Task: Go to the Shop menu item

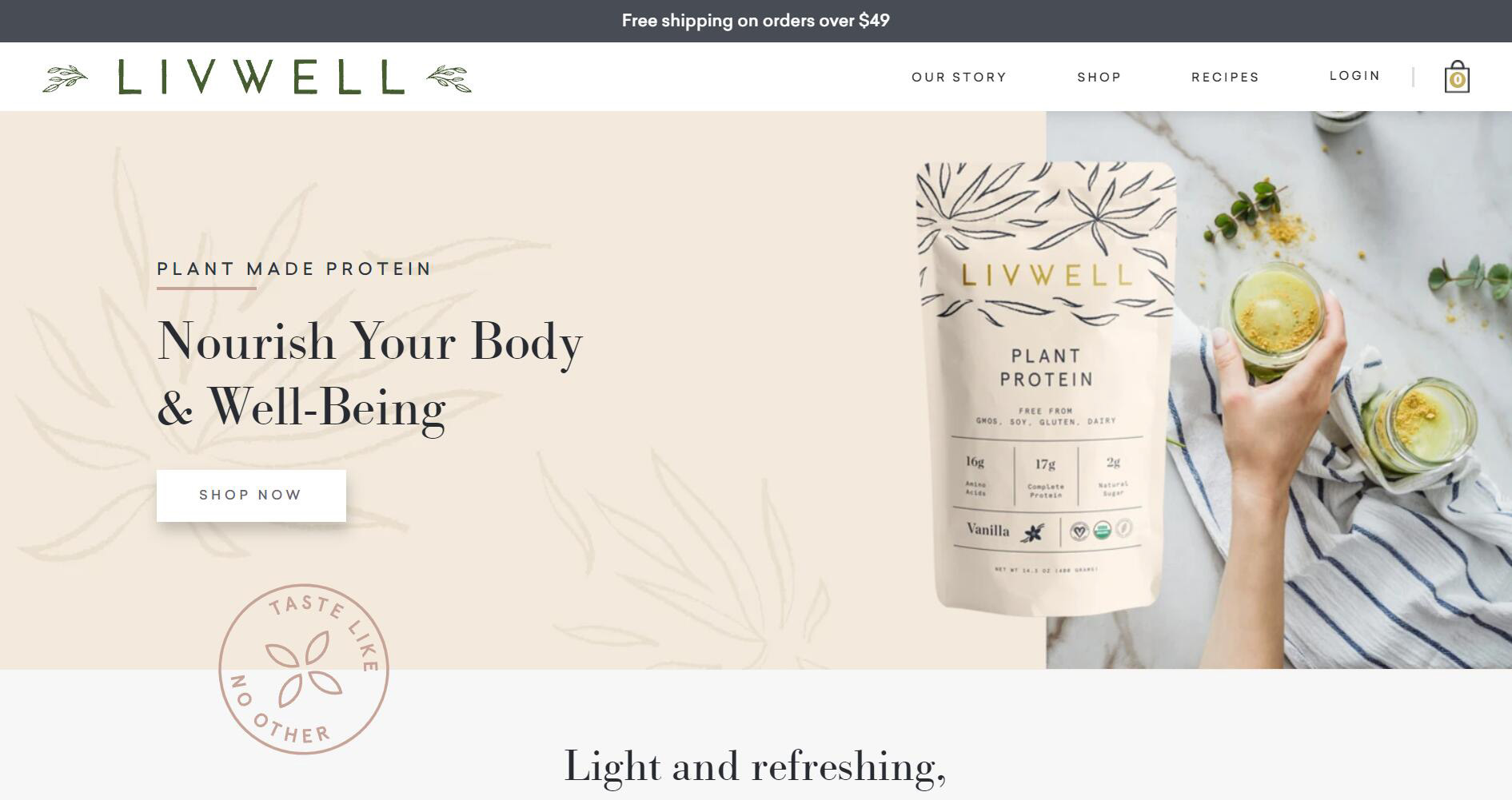Action: (1099, 78)
